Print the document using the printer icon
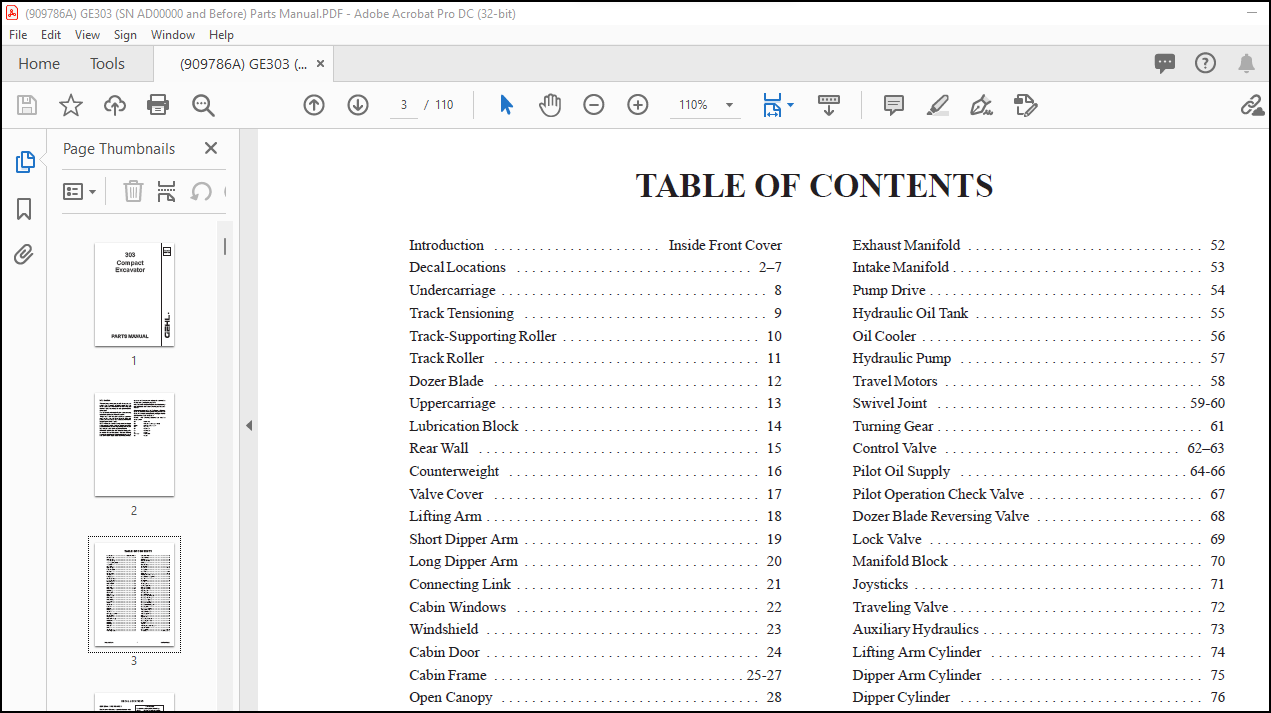Screen dimensions: 1271x713 [x=158, y=105]
